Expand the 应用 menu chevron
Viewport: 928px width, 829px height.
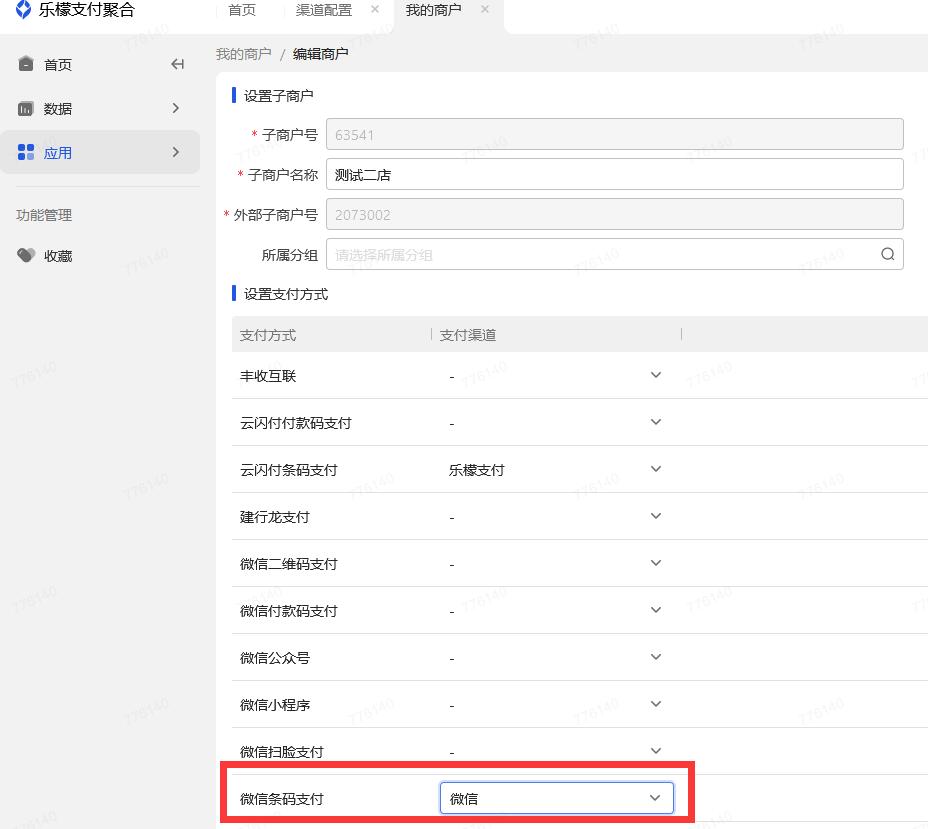(x=175, y=152)
